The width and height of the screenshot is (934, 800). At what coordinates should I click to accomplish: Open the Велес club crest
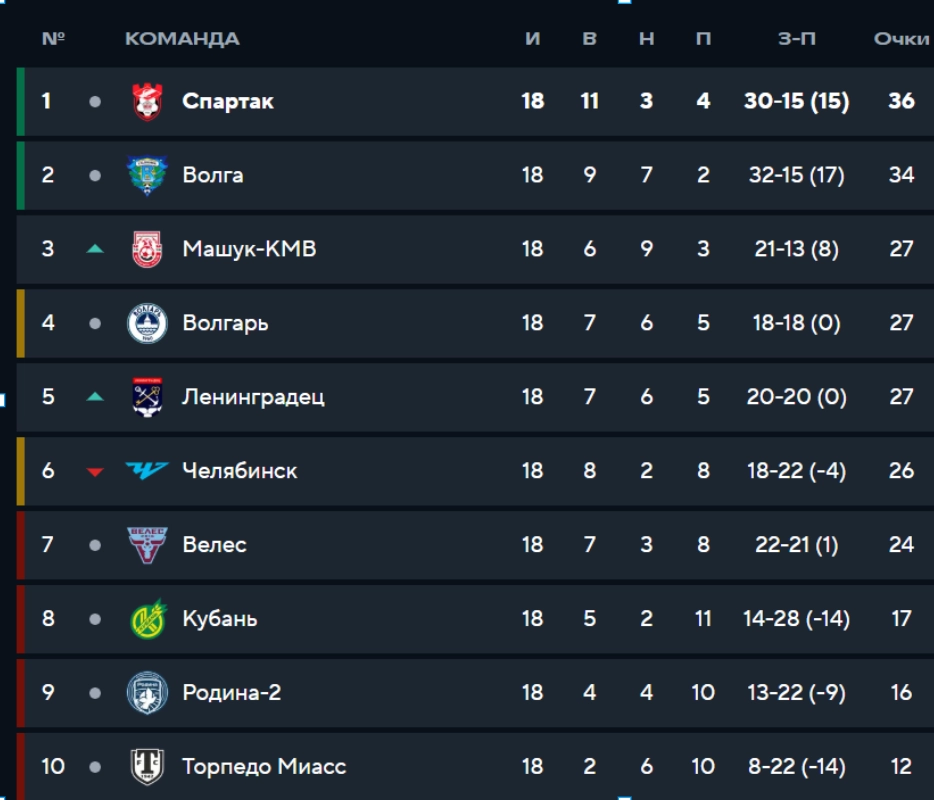click(147, 545)
